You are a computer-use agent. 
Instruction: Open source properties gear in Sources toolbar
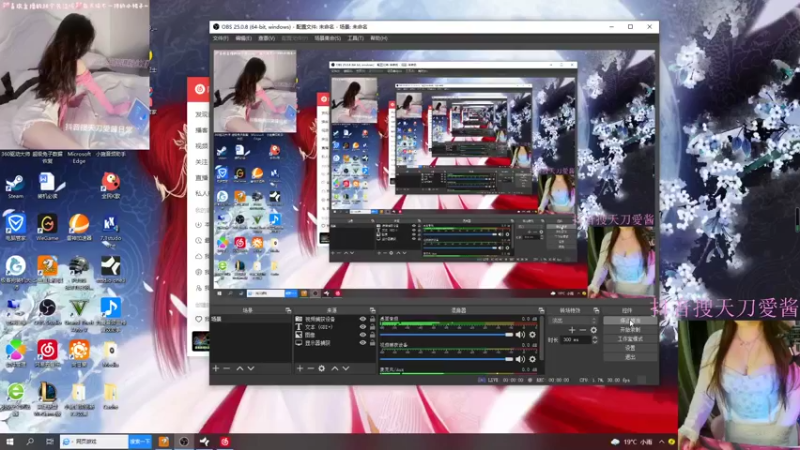(x=321, y=368)
